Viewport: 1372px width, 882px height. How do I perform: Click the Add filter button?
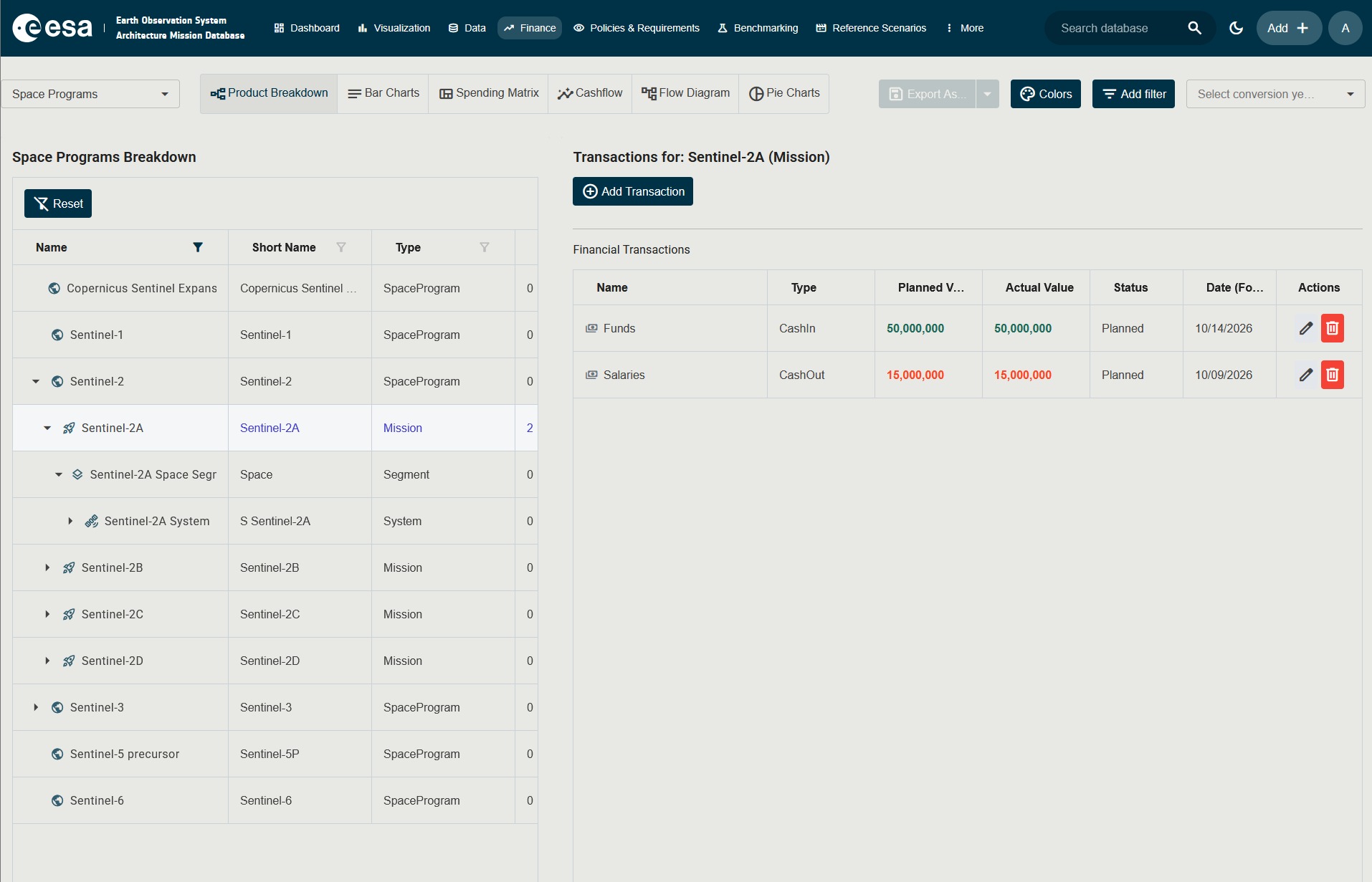1133,94
